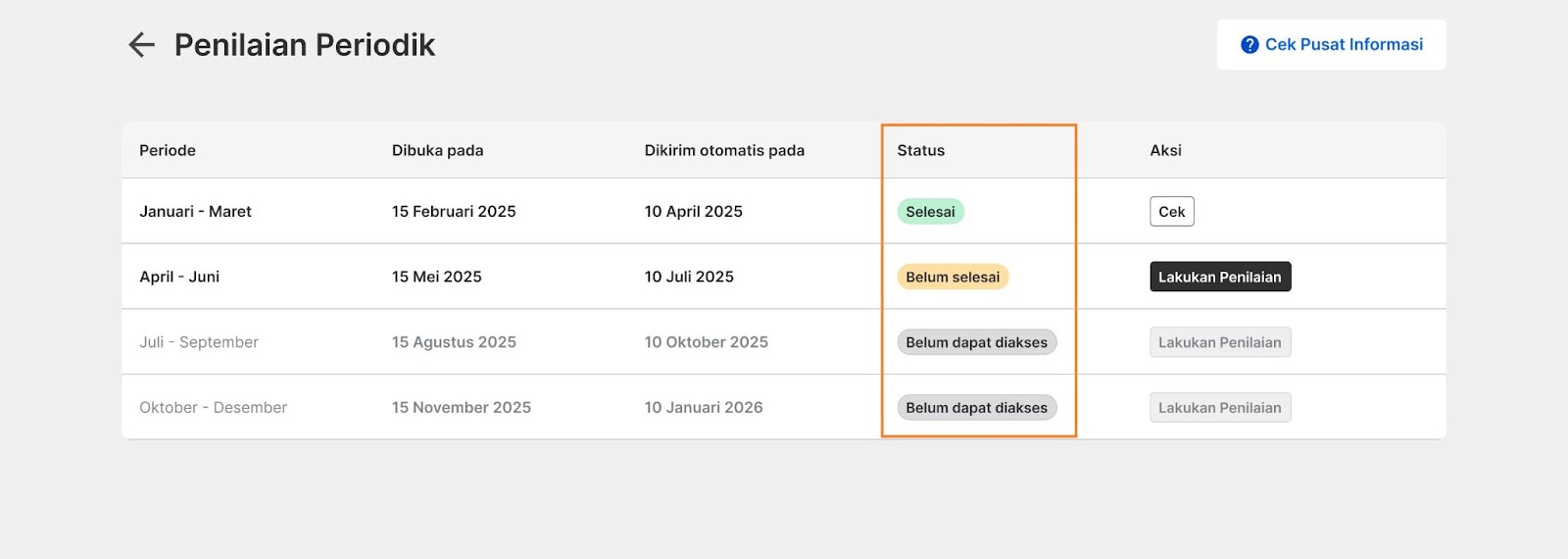Click the Dikirim otomatis pada column header

tap(724, 150)
